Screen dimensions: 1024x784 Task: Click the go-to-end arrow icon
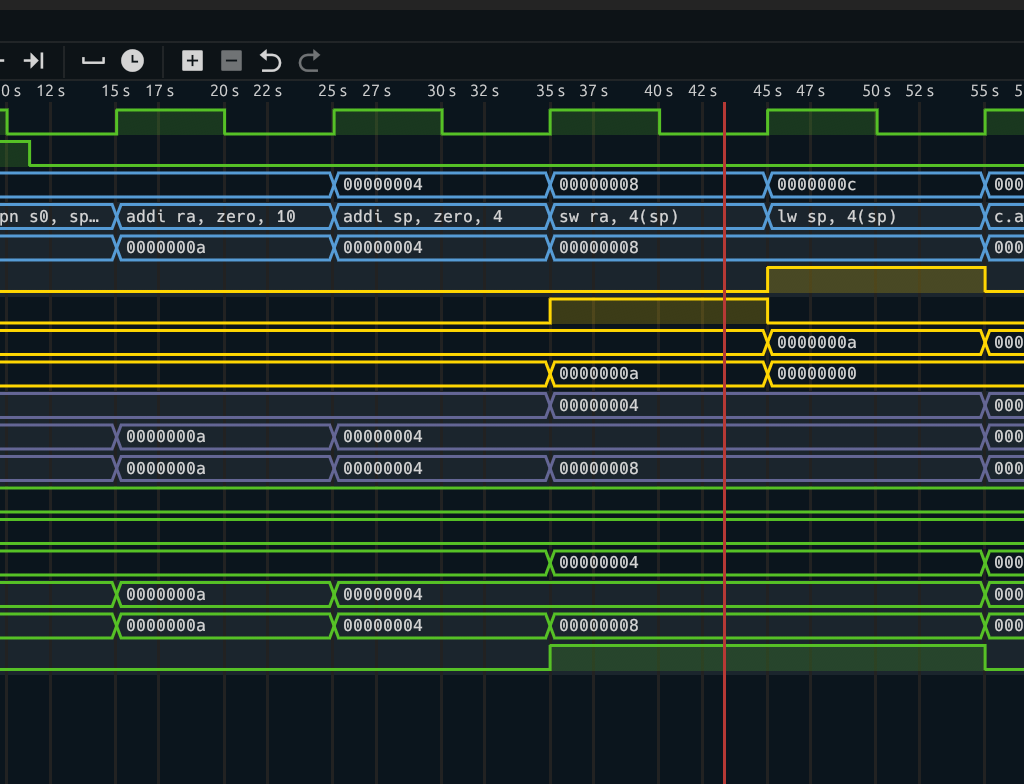33,61
